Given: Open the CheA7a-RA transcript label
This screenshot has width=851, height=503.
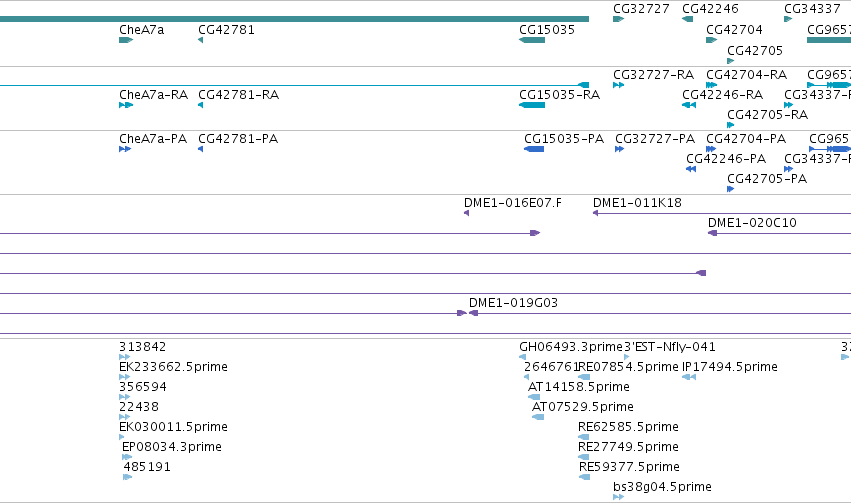Looking at the screenshot, I should 153,95.
